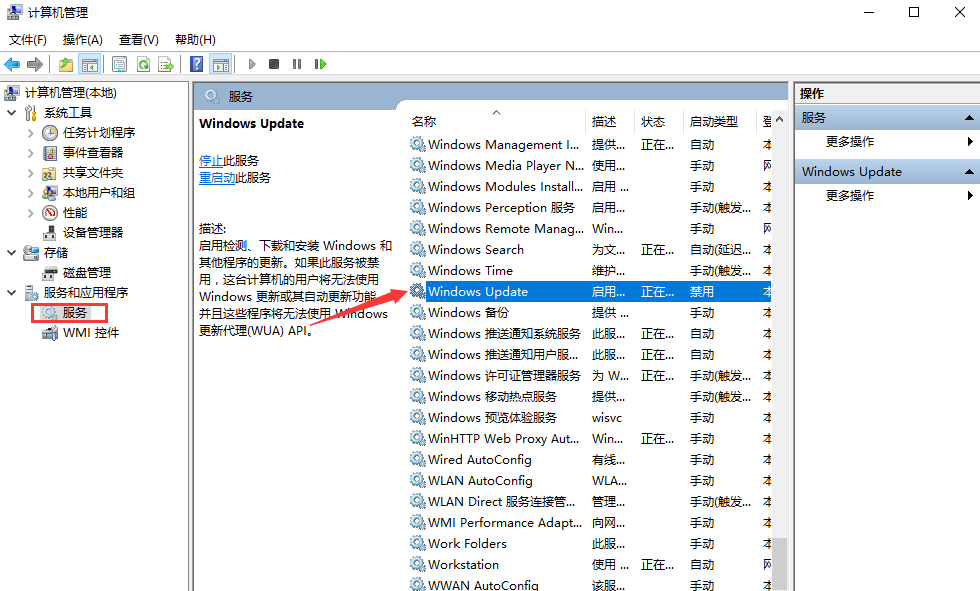Screen dimensions: 980x591
Task: Pause the service via the pause icon
Action: tap(296, 63)
